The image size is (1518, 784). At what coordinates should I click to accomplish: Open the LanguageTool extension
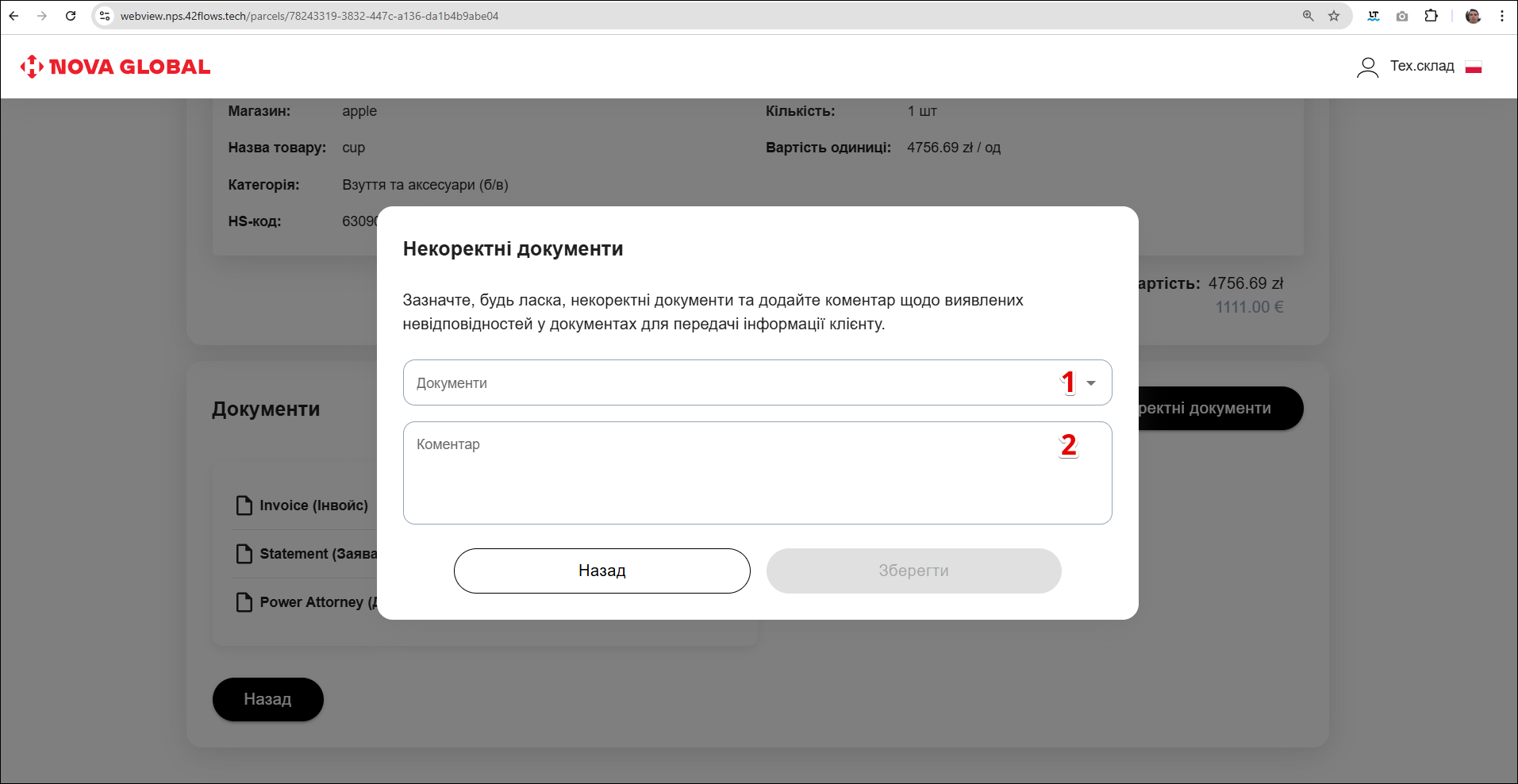[1374, 16]
